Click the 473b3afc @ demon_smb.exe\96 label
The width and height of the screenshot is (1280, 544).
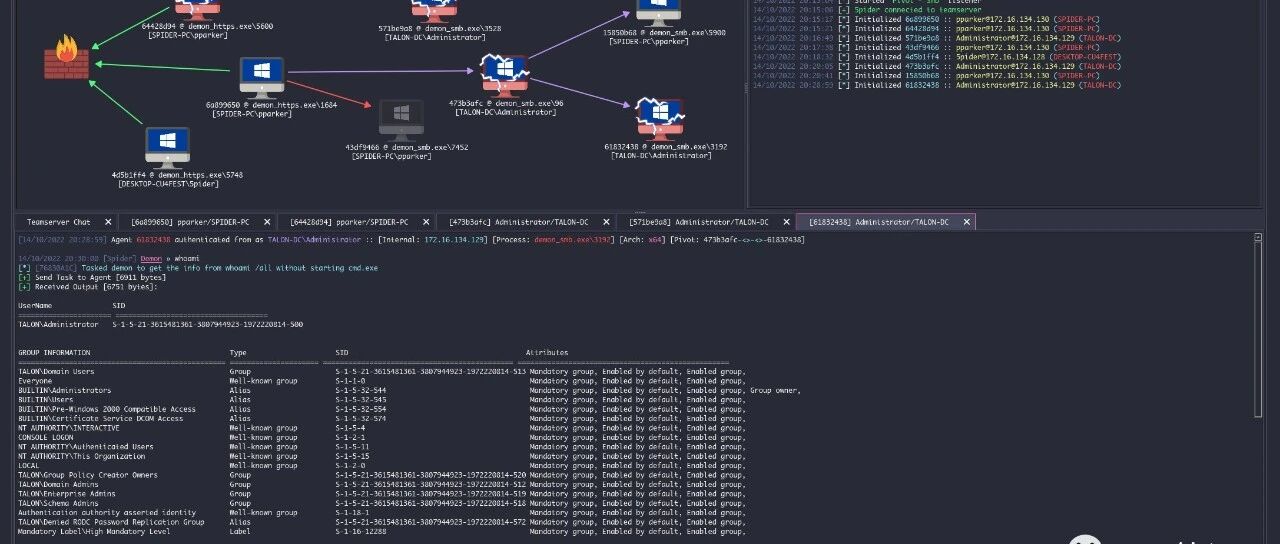[506, 104]
